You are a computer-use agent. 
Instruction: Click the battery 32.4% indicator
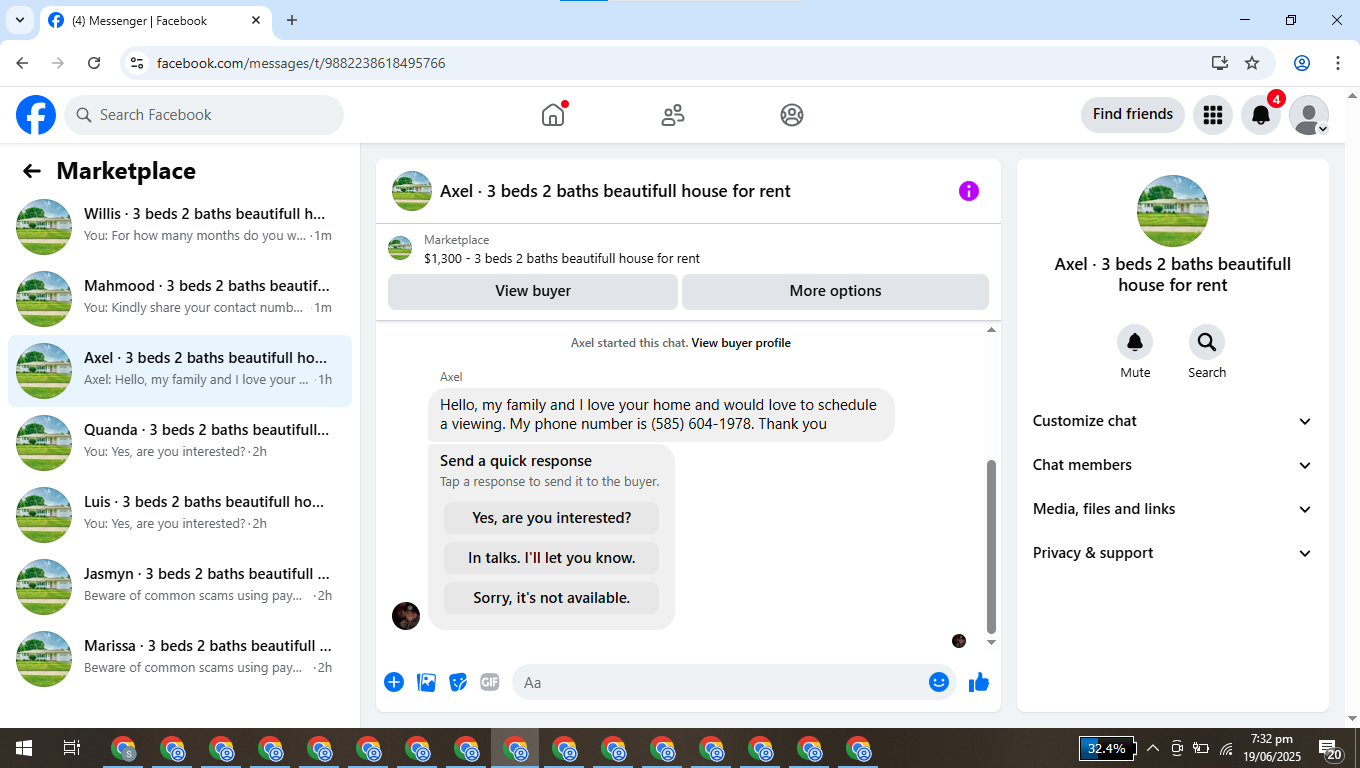[1107, 748]
